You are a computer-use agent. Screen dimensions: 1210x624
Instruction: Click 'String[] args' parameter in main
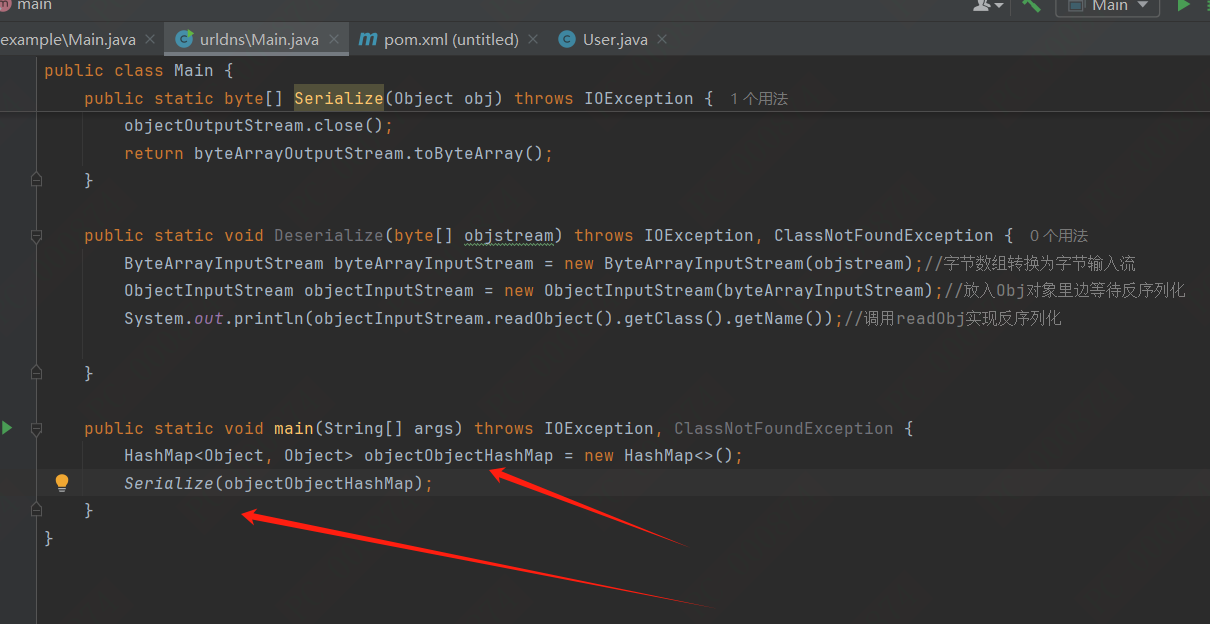pyautogui.click(x=389, y=428)
